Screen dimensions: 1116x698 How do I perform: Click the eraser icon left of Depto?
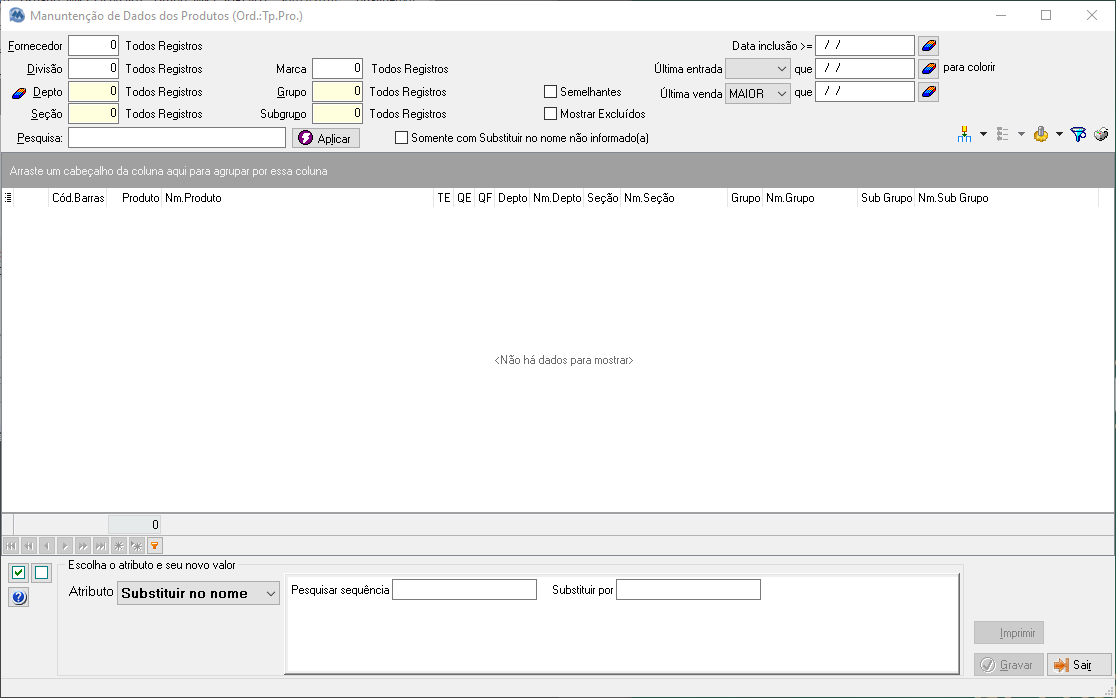(19, 92)
